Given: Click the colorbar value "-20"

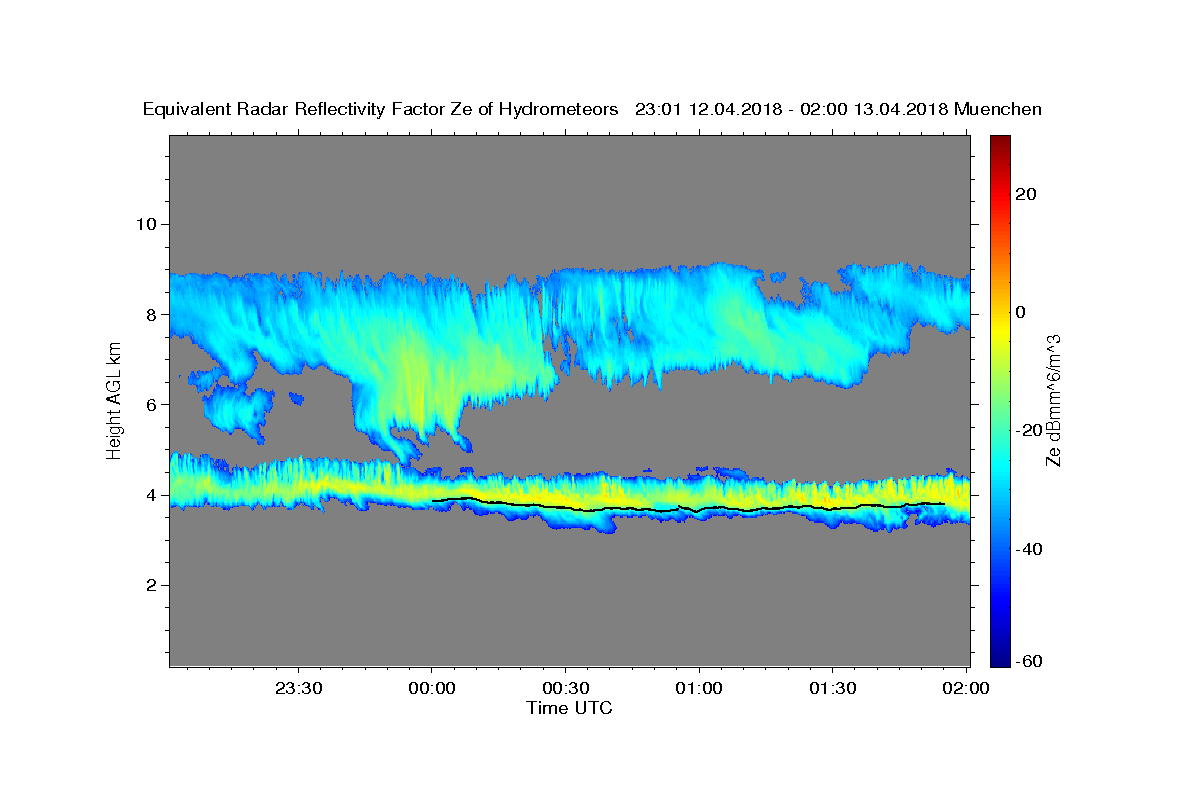Looking at the screenshot, I should click(x=1029, y=430).
